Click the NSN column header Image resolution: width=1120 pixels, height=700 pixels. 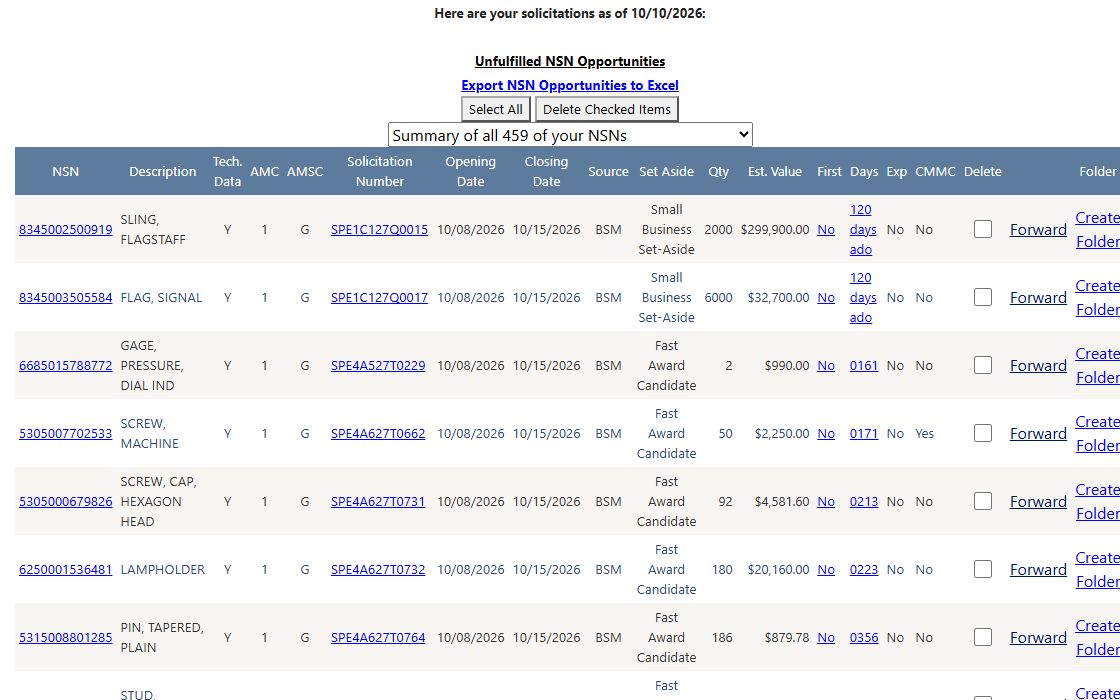click(66, 171)
